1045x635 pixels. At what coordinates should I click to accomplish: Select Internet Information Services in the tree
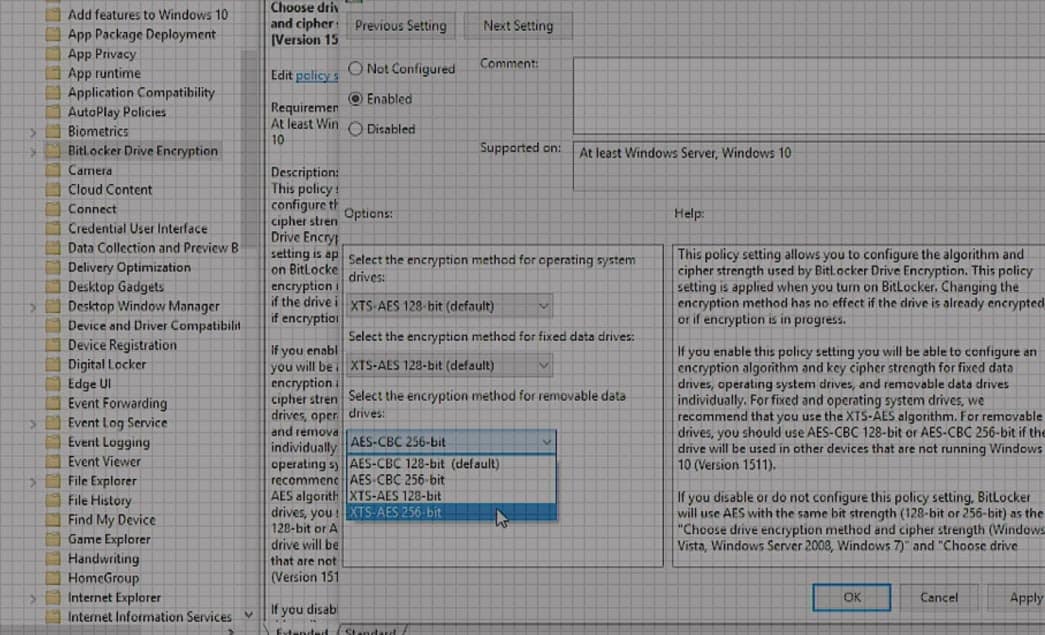pyautogui.click(x=150, y=616)
